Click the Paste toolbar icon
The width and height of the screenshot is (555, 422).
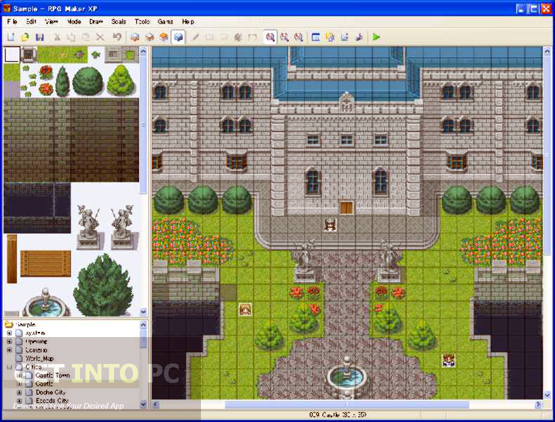point(86,37)
